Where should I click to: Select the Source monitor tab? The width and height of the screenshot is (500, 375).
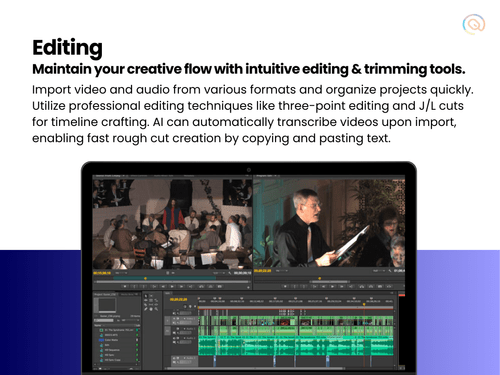108,176
